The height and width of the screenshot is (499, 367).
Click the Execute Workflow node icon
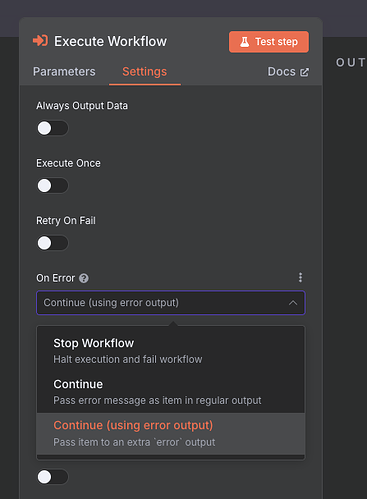40,41
